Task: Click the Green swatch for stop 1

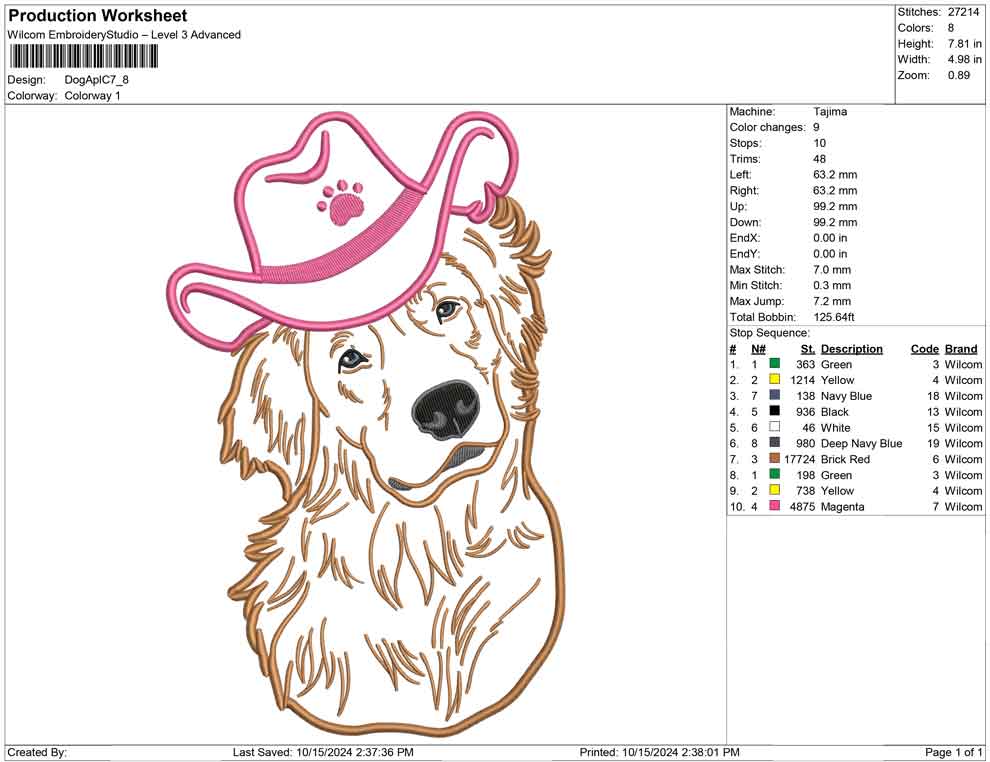Action: [x=773, y=364]
